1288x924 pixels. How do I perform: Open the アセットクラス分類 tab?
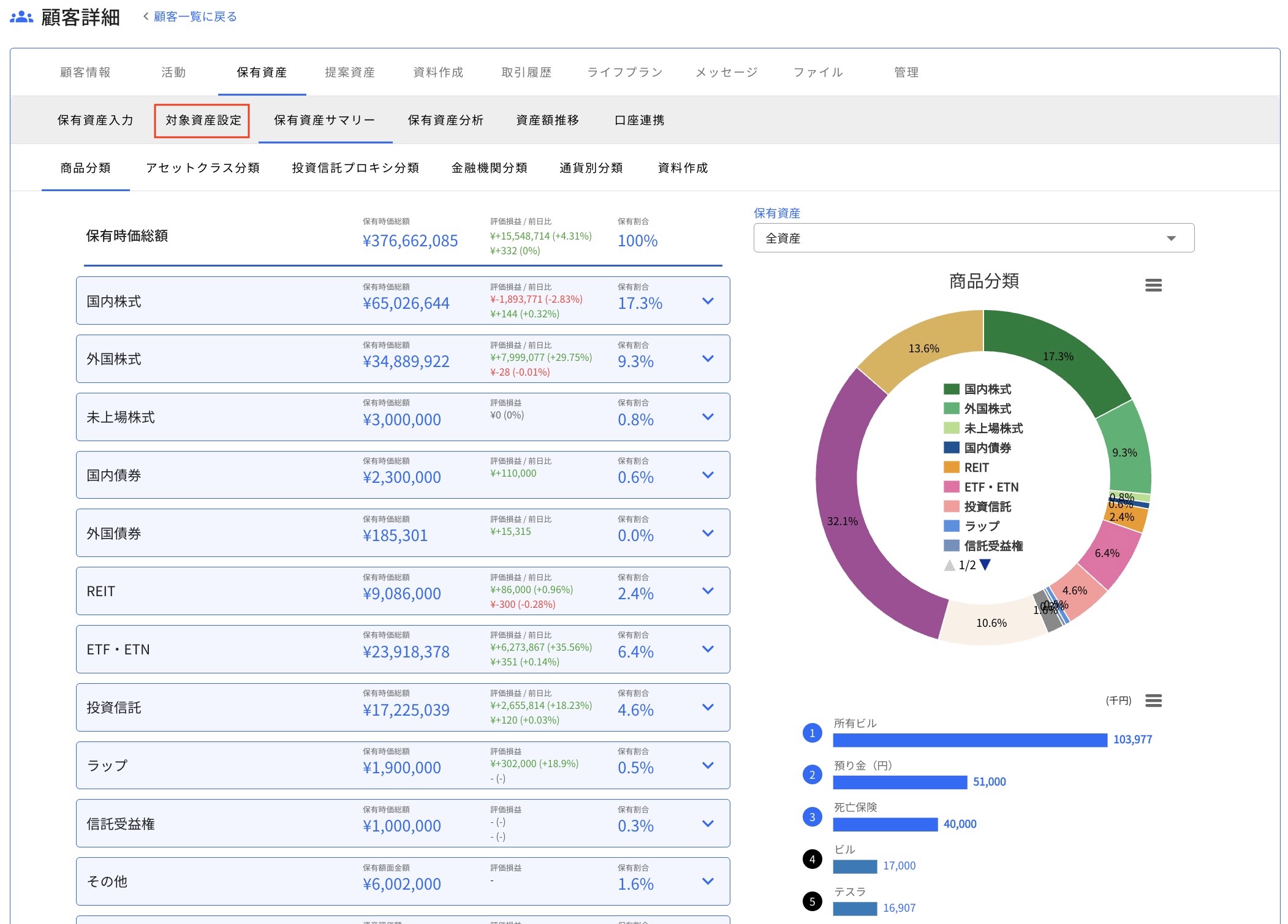point(202,168)
